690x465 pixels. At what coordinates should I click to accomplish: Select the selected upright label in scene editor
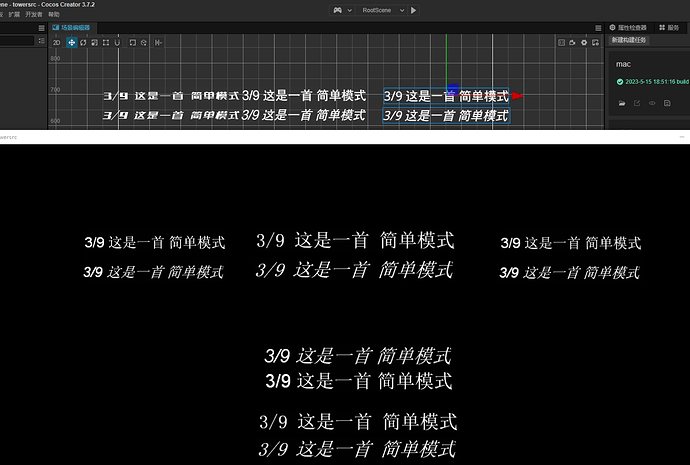point(446,96)
